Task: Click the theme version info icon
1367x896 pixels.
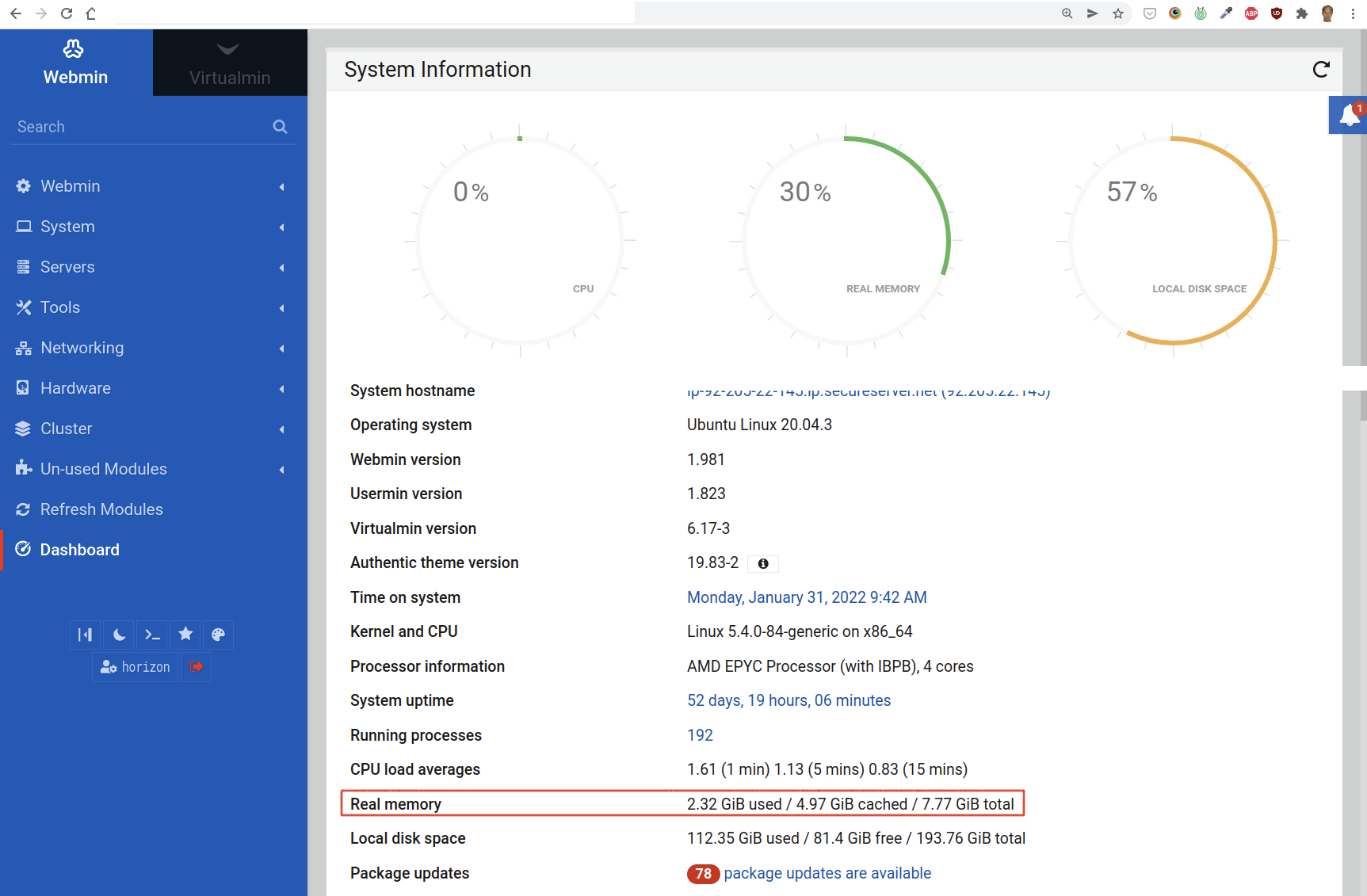Action: coord(763,564)
